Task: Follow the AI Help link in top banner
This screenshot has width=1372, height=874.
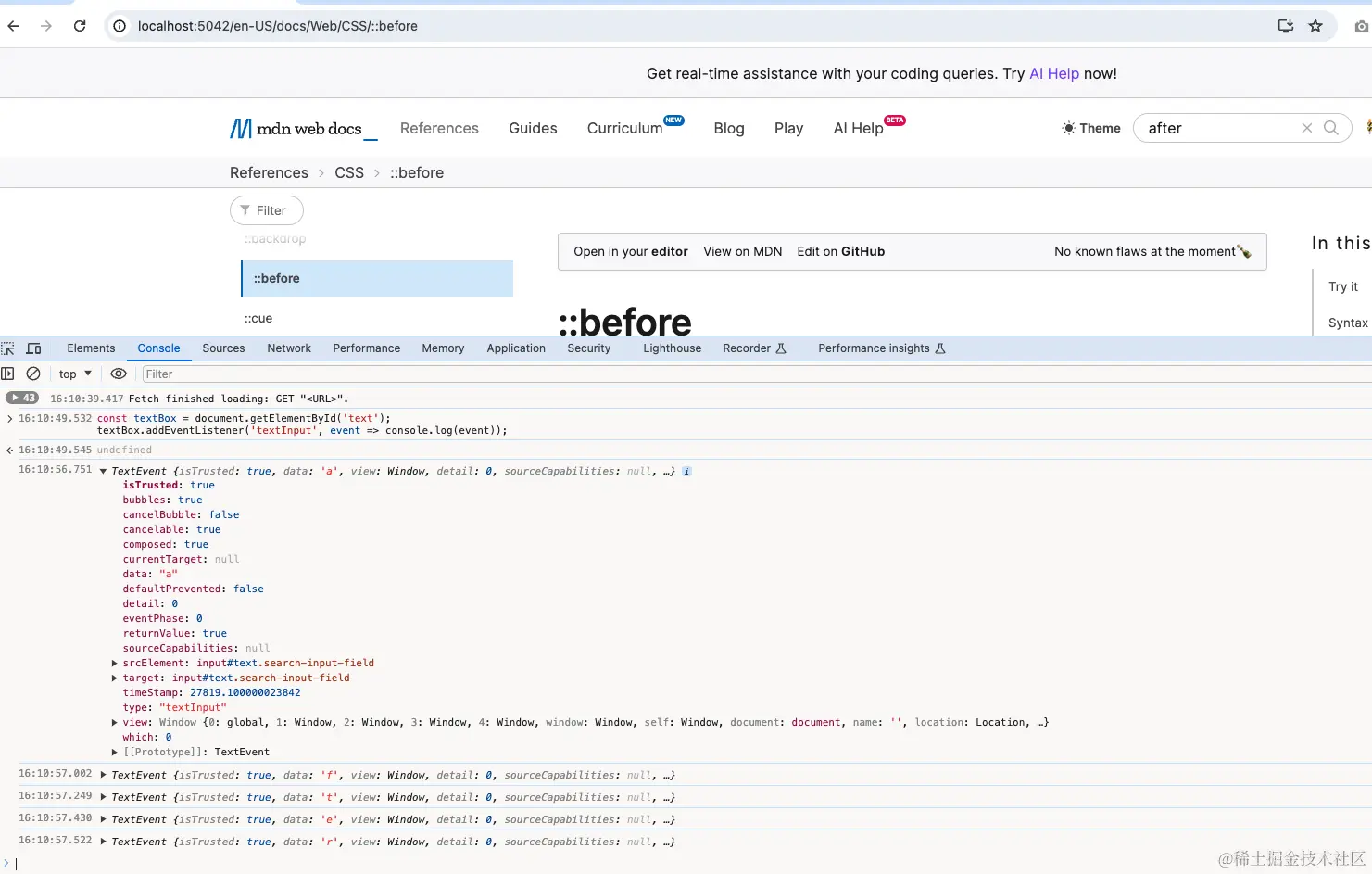Action: pos(1054,74)
